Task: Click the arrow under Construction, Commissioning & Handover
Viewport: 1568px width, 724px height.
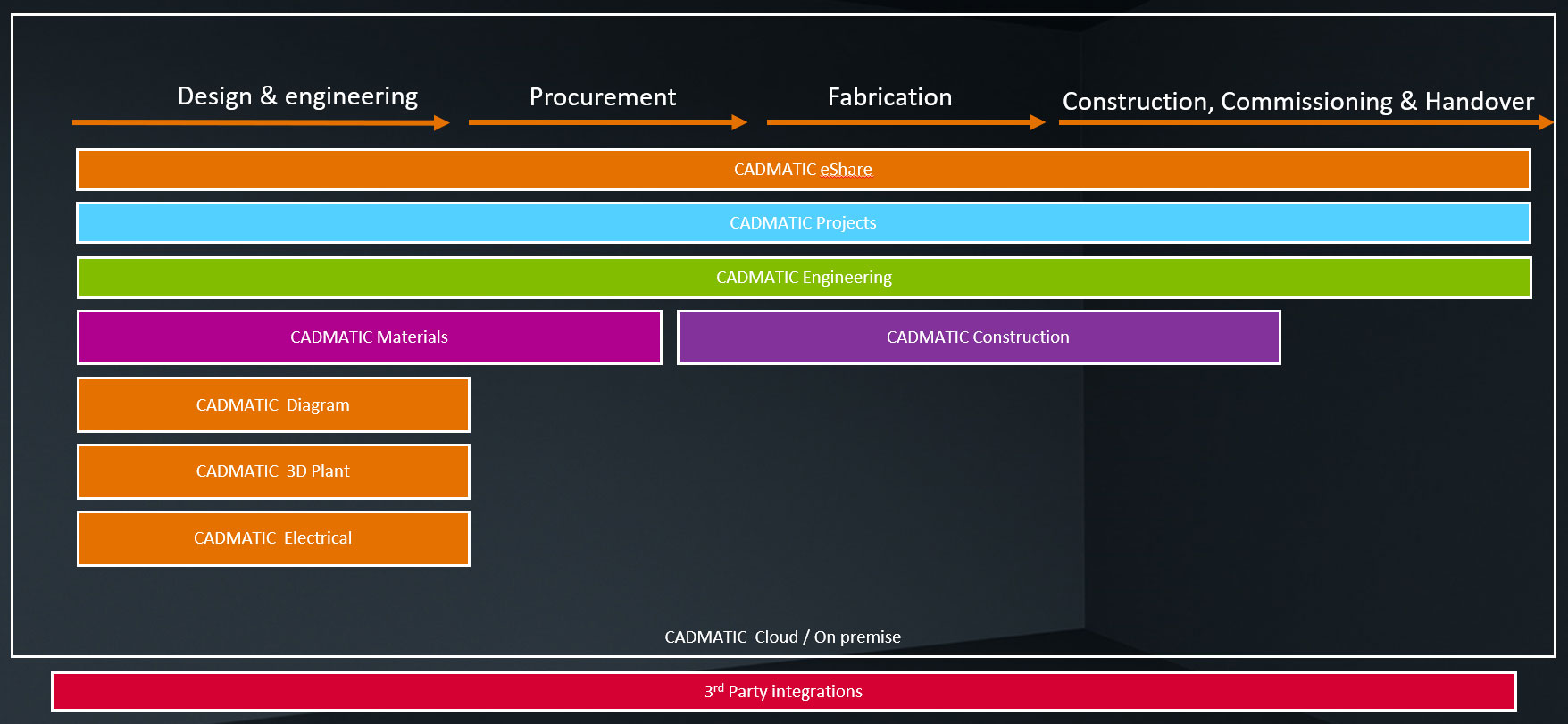Action: click(x=1304, y=122)
